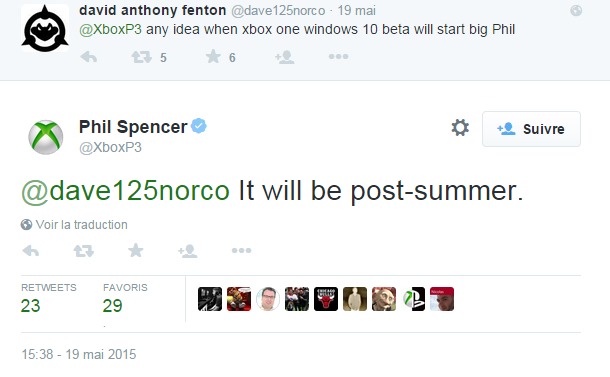This screenshot has height=377, width=610.
Task: View the 29 favoris list
Action: (125, 299)
